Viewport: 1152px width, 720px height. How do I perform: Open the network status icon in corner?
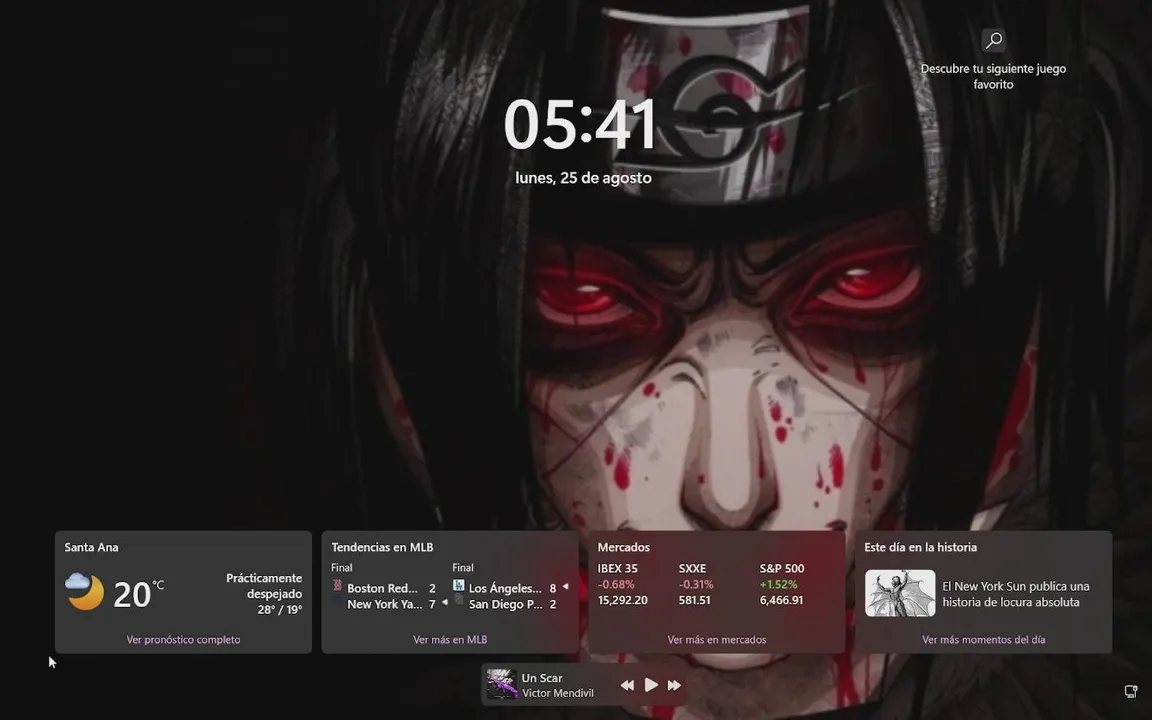point(1131,691)
